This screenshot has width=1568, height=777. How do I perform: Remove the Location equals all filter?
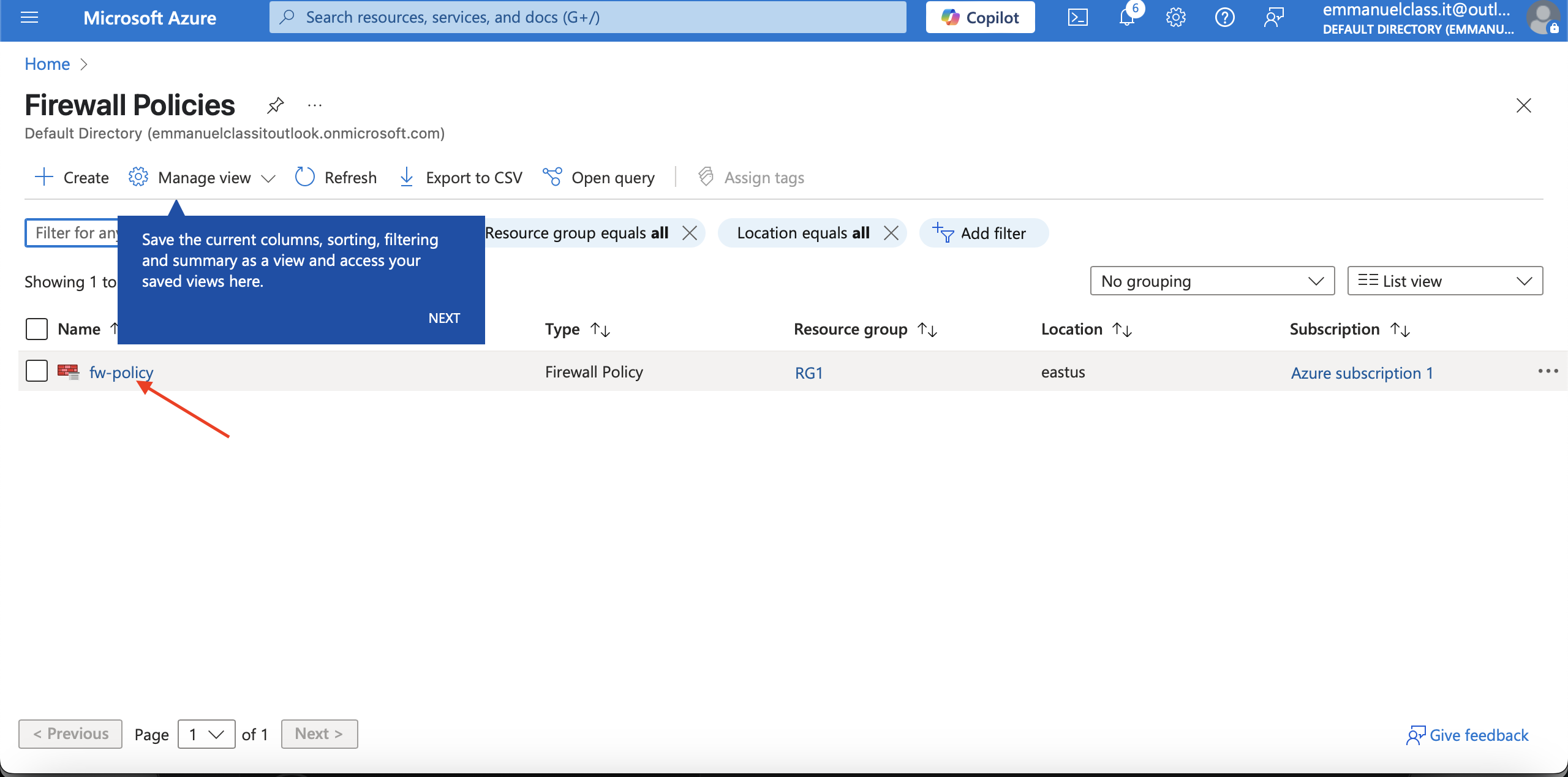point(891,233)
